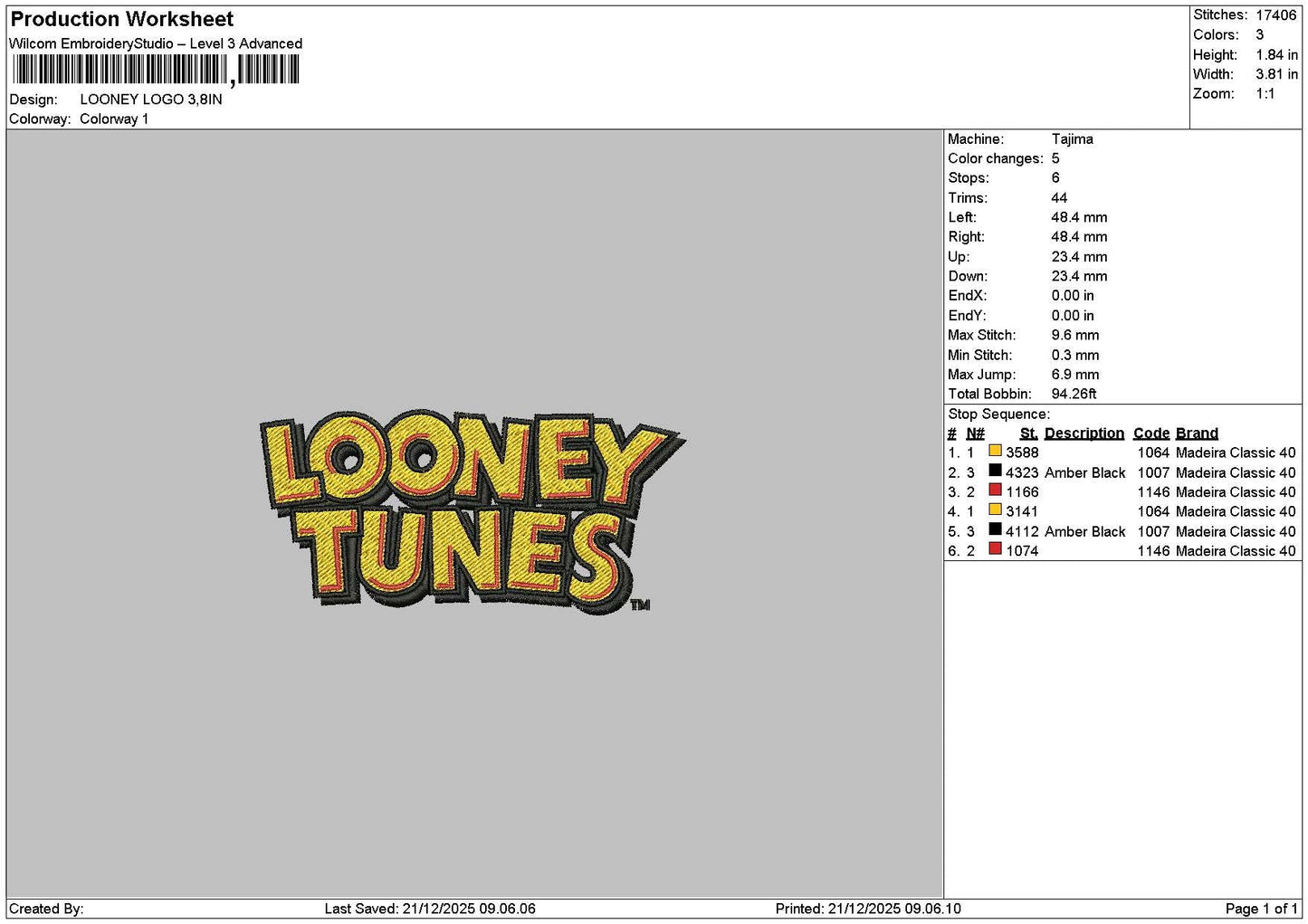Viewport: 1308px width, 924px height.
Task: Click the red swatch in stop row 6
Action: 995,549
